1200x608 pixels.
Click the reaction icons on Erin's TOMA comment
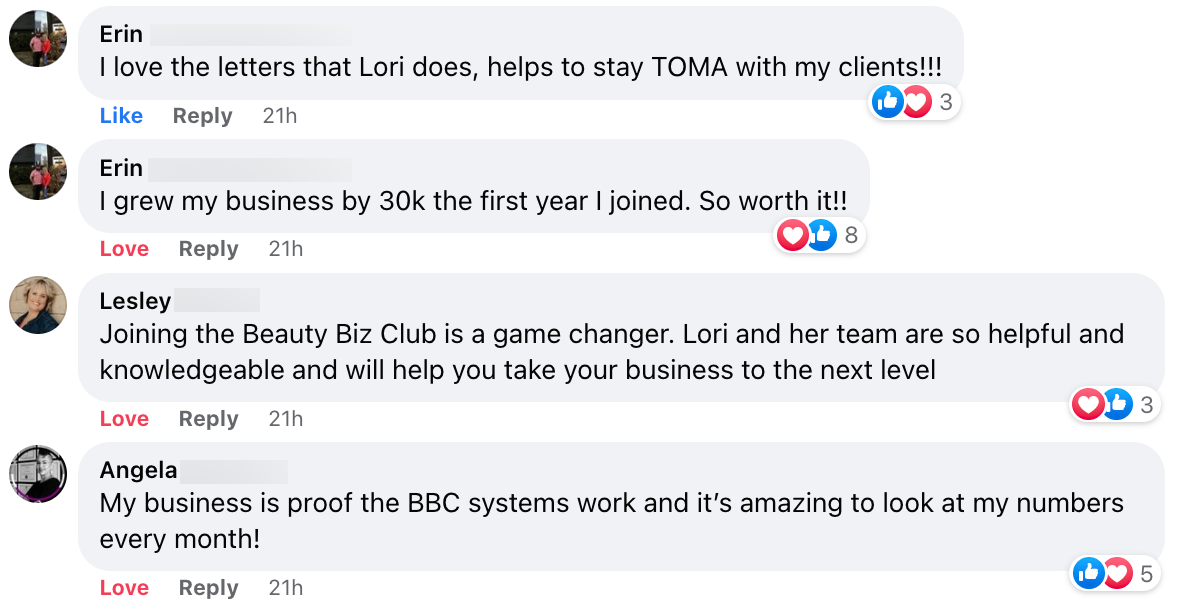click(x=902, y=101)
